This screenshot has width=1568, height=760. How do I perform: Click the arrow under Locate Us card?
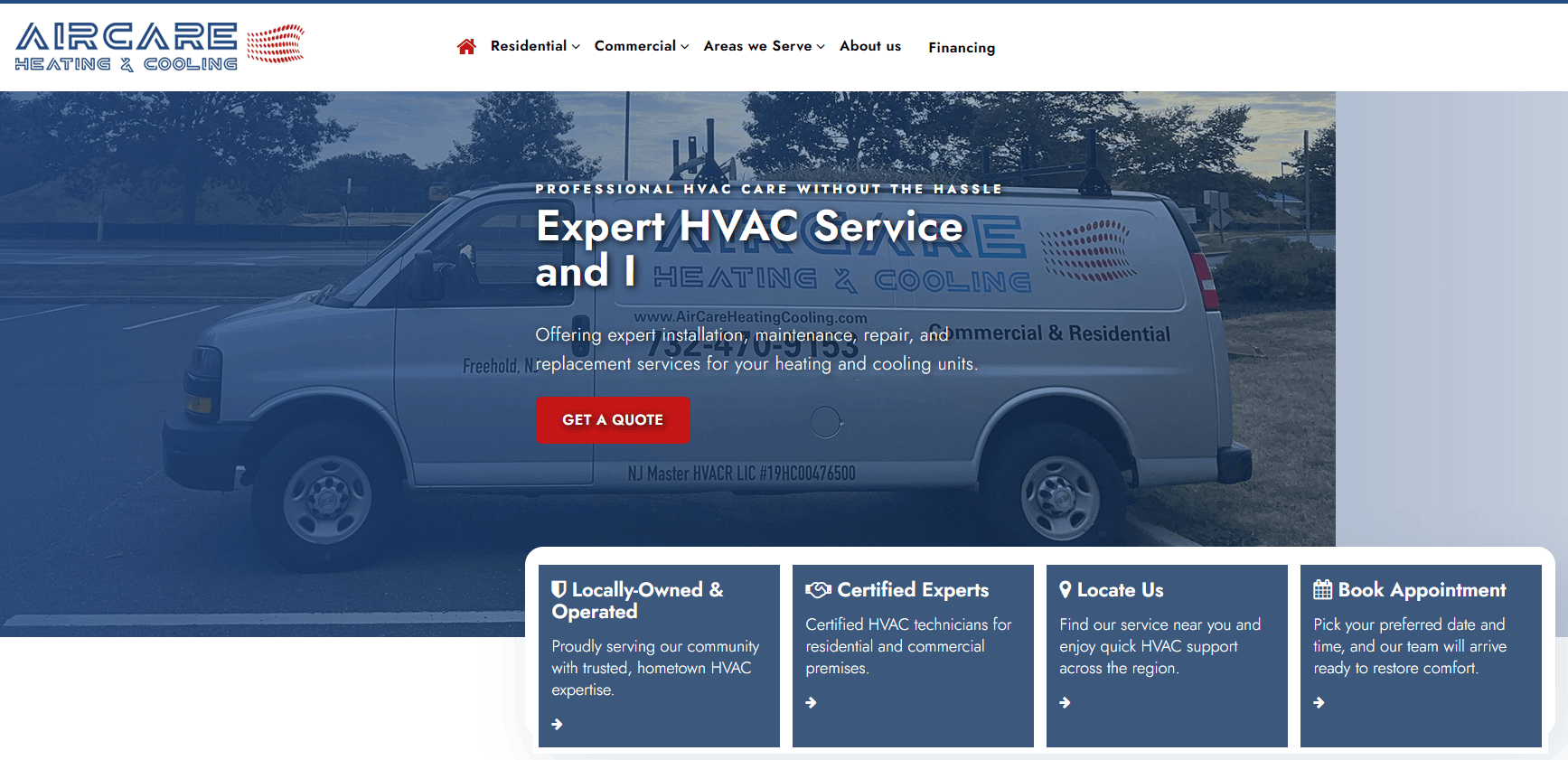point(1066,703)
